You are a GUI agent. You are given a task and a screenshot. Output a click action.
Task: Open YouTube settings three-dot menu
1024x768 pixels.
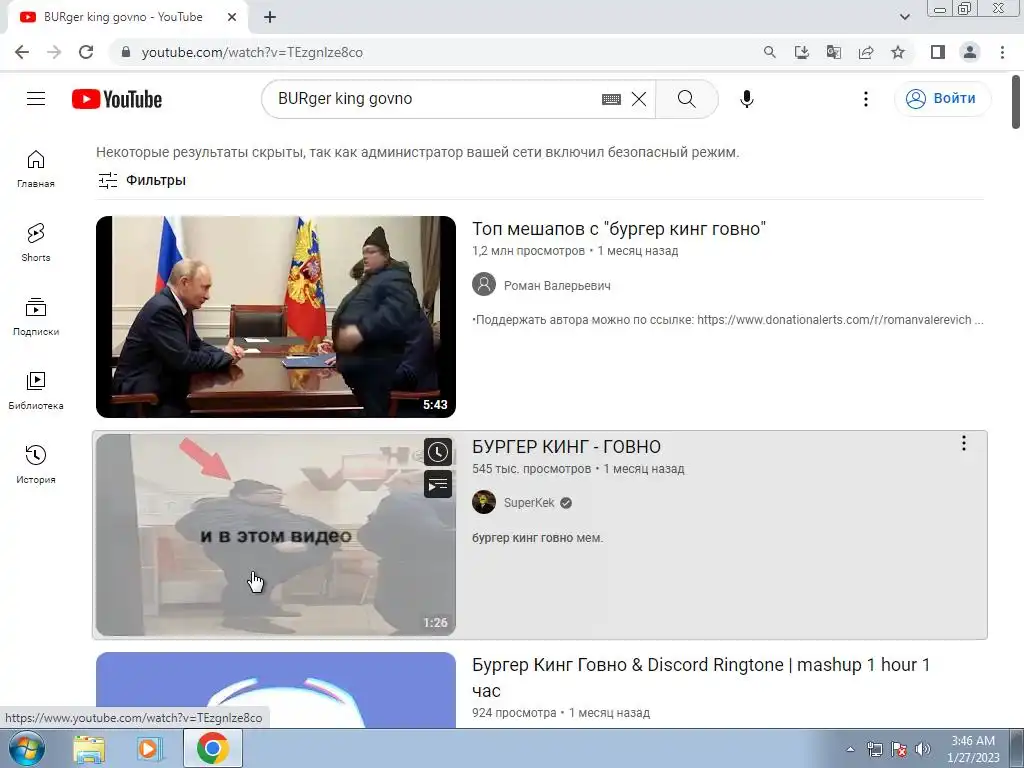point(865,99)
